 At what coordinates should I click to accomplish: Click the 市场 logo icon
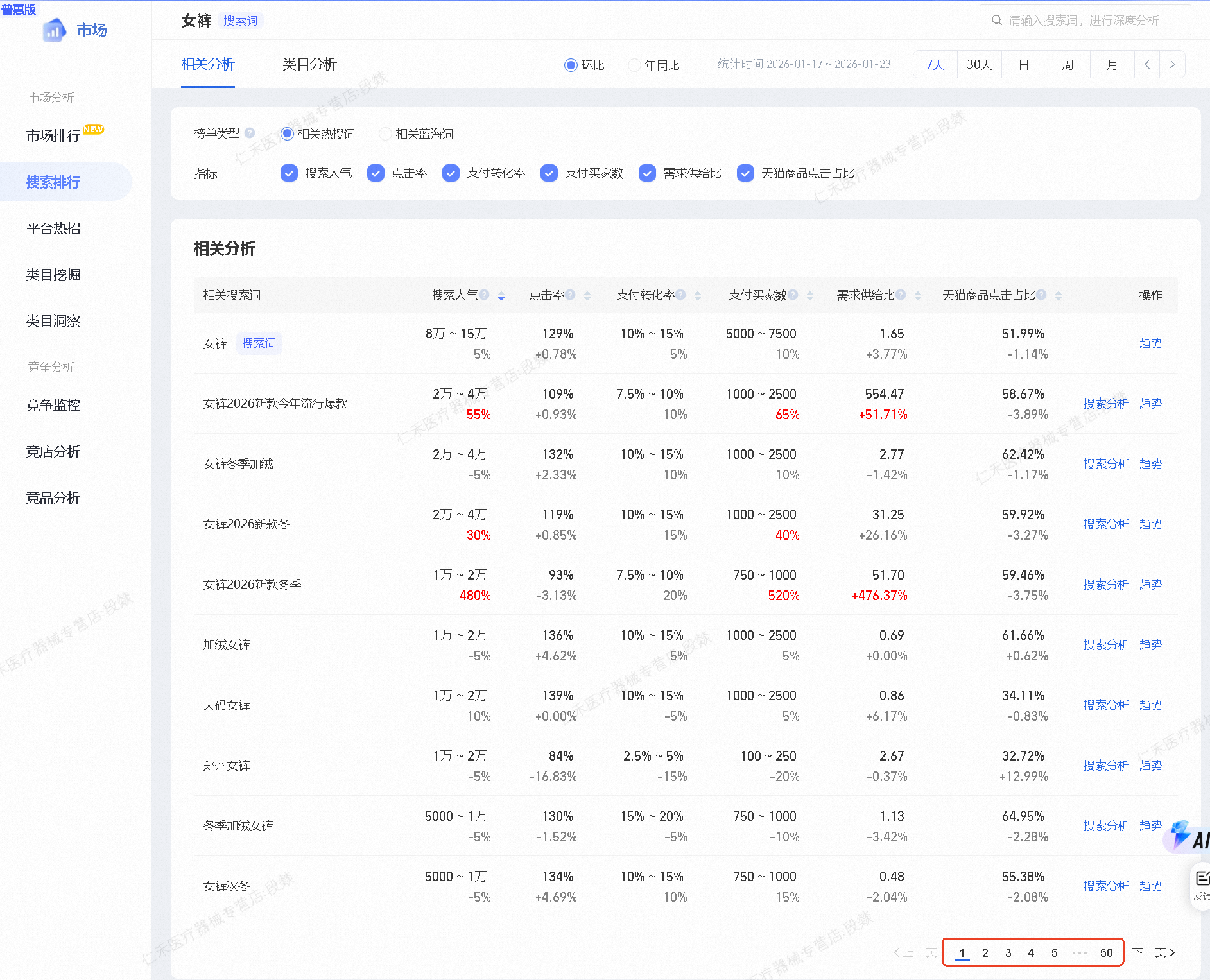[x=55, y=30]
